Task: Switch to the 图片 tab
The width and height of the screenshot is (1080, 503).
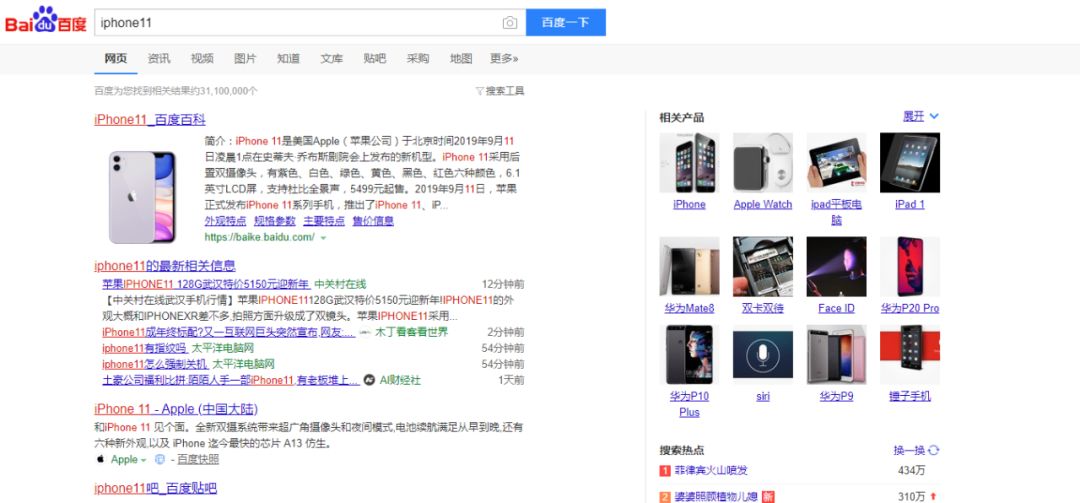Action: click(x=245, y=59)
